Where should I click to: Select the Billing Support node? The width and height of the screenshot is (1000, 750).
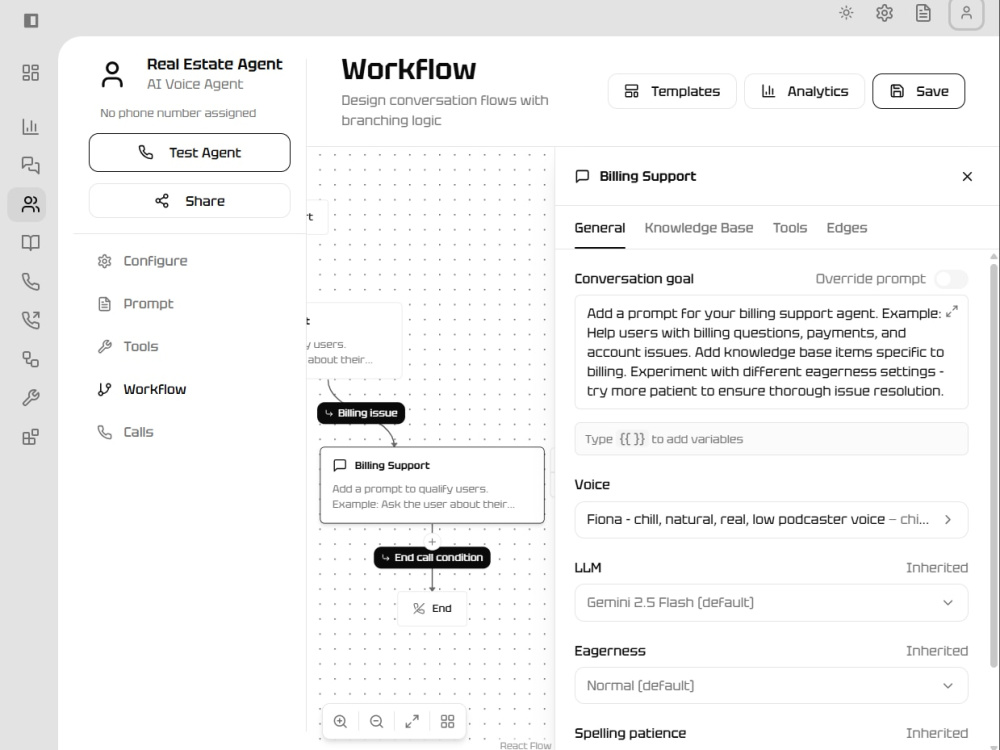(432, 485)
